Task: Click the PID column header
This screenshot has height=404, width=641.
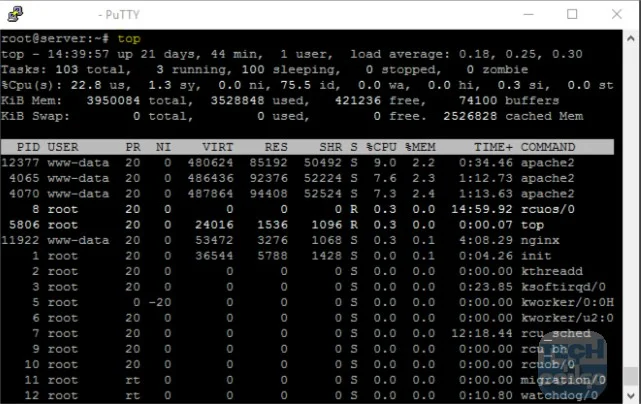Action: [28, 147]
